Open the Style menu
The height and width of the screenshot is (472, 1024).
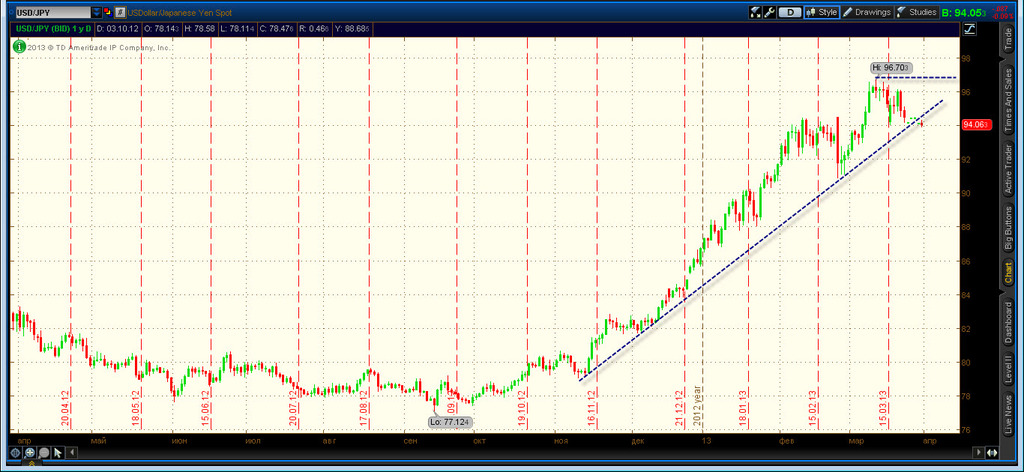(x=822, y=12)
